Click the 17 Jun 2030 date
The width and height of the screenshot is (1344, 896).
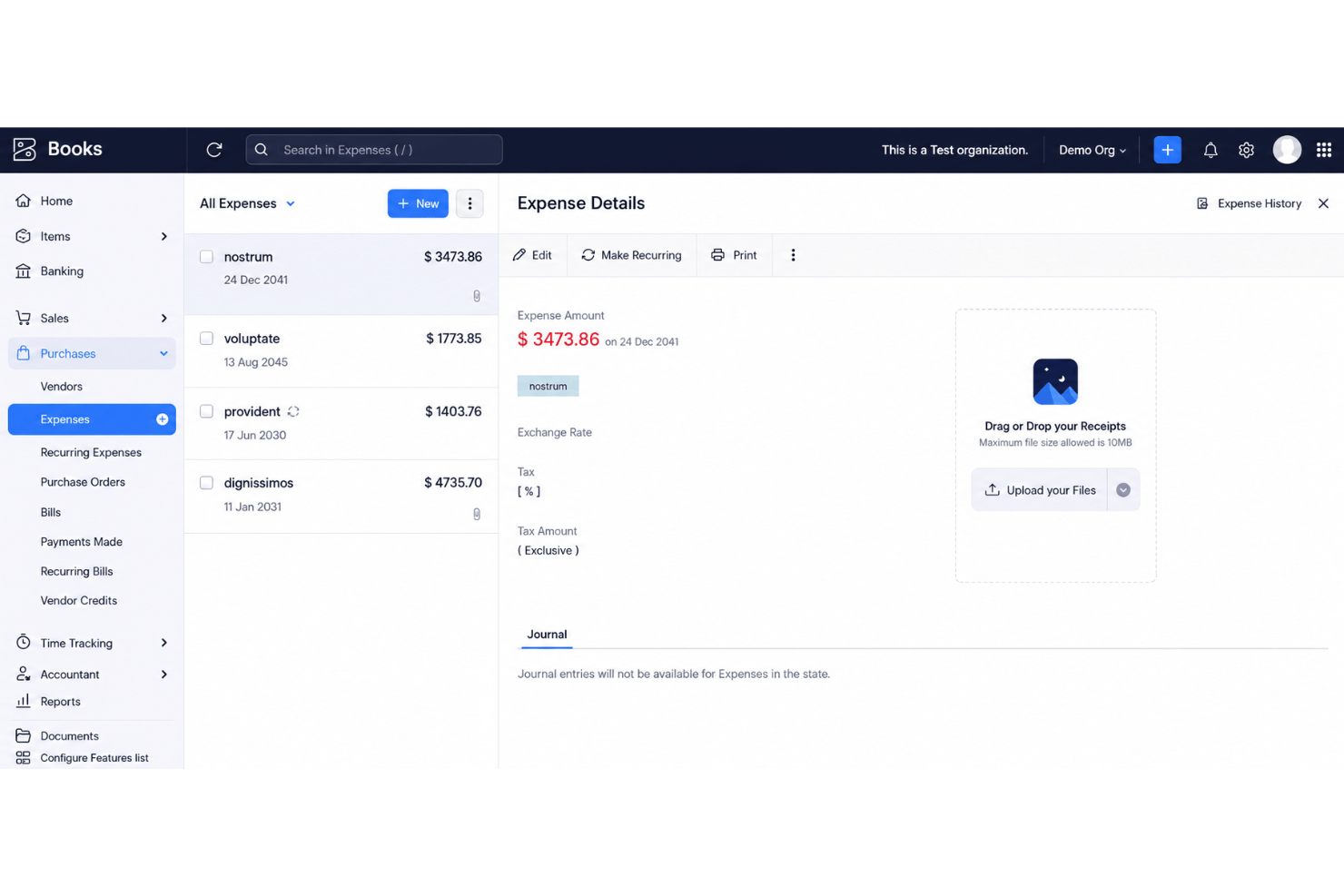pos(255,435)
